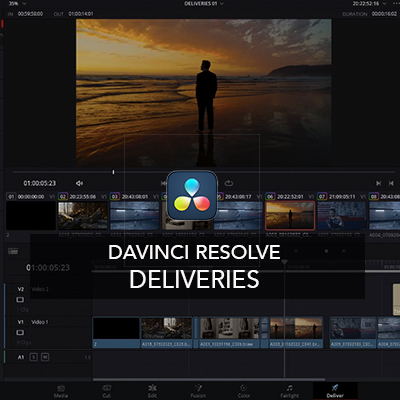Open the Media page
The height and width of the screenshot is (400, 400).
61,391
